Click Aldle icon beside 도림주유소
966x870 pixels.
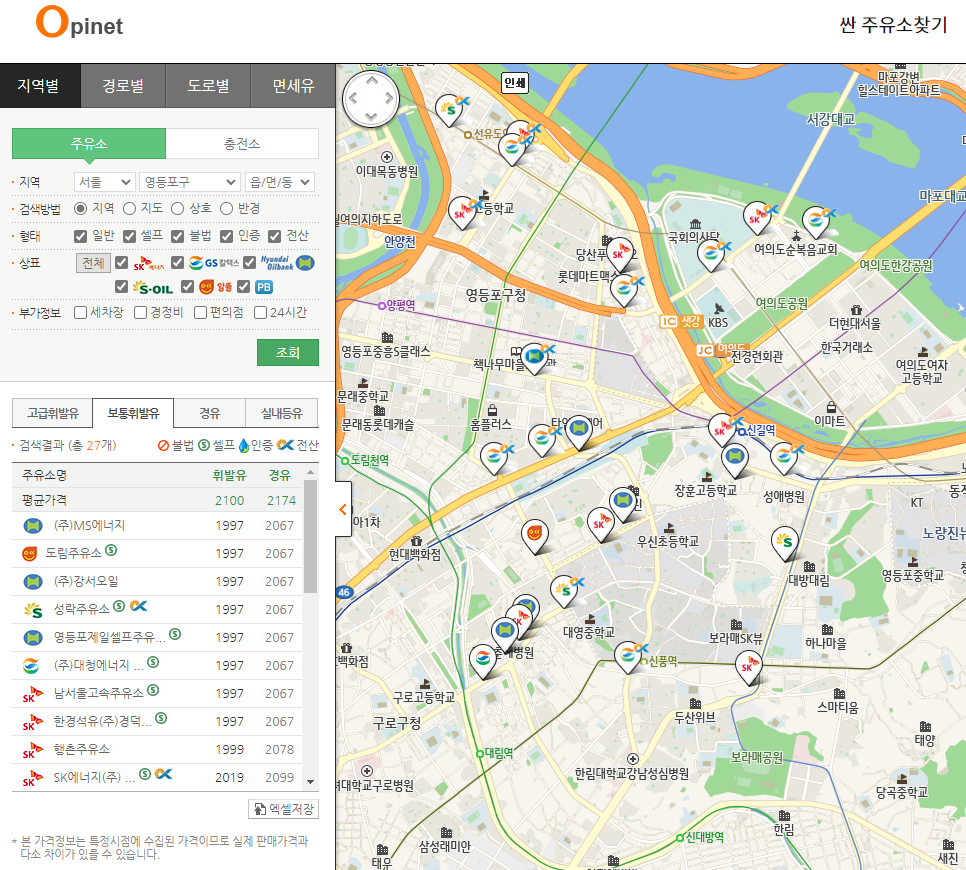coord(30,553)
